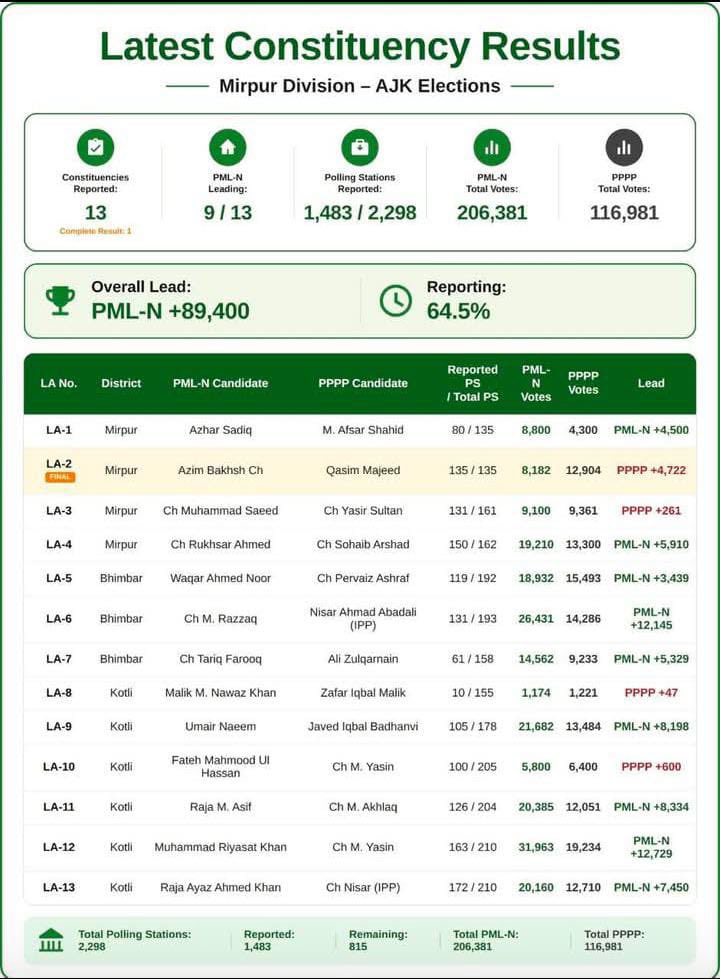Click the PPPP Votes column header
720x979 pixels.
[583, 383]
